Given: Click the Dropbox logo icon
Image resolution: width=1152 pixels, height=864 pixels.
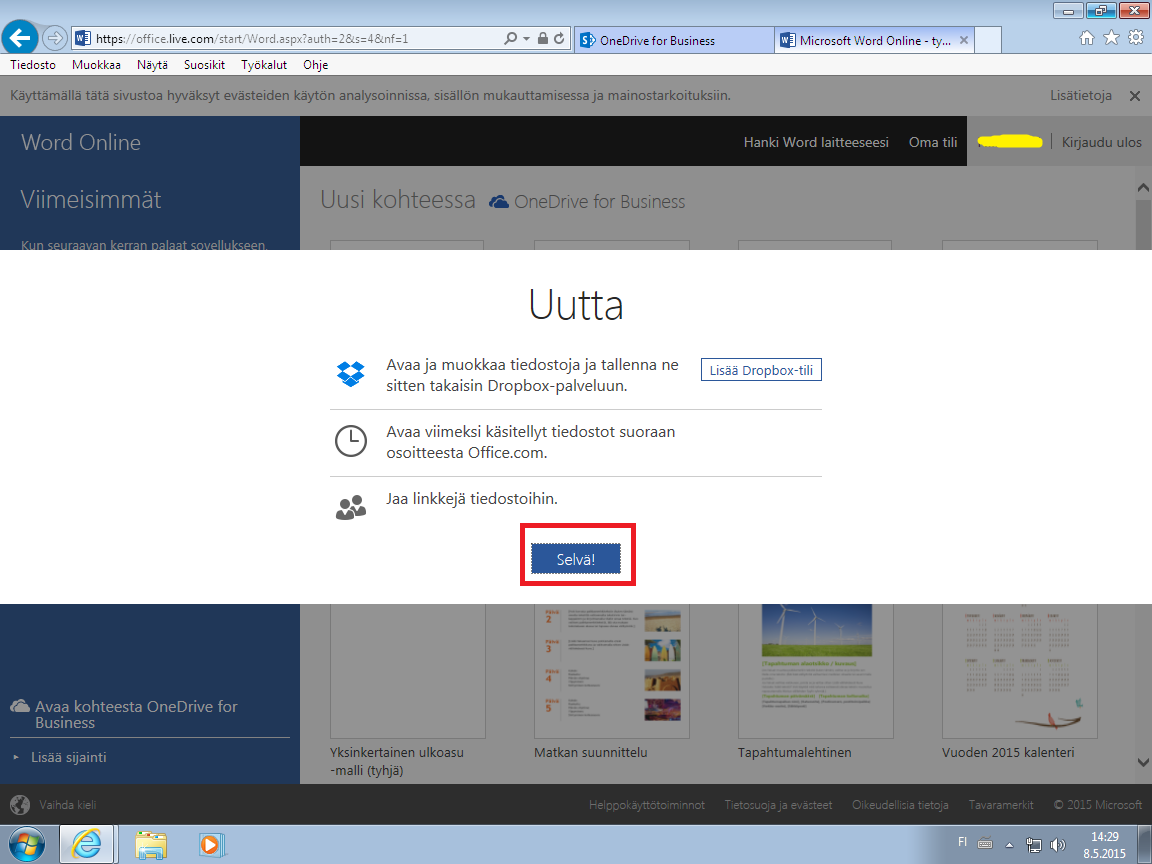Looking at the screenshot, I should pyautogui.click(x=350, y=374).
